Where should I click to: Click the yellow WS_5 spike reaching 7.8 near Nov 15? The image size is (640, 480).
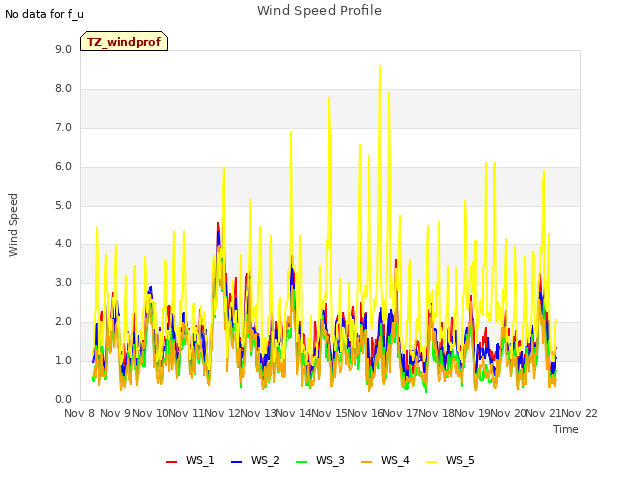coord(329,98)
